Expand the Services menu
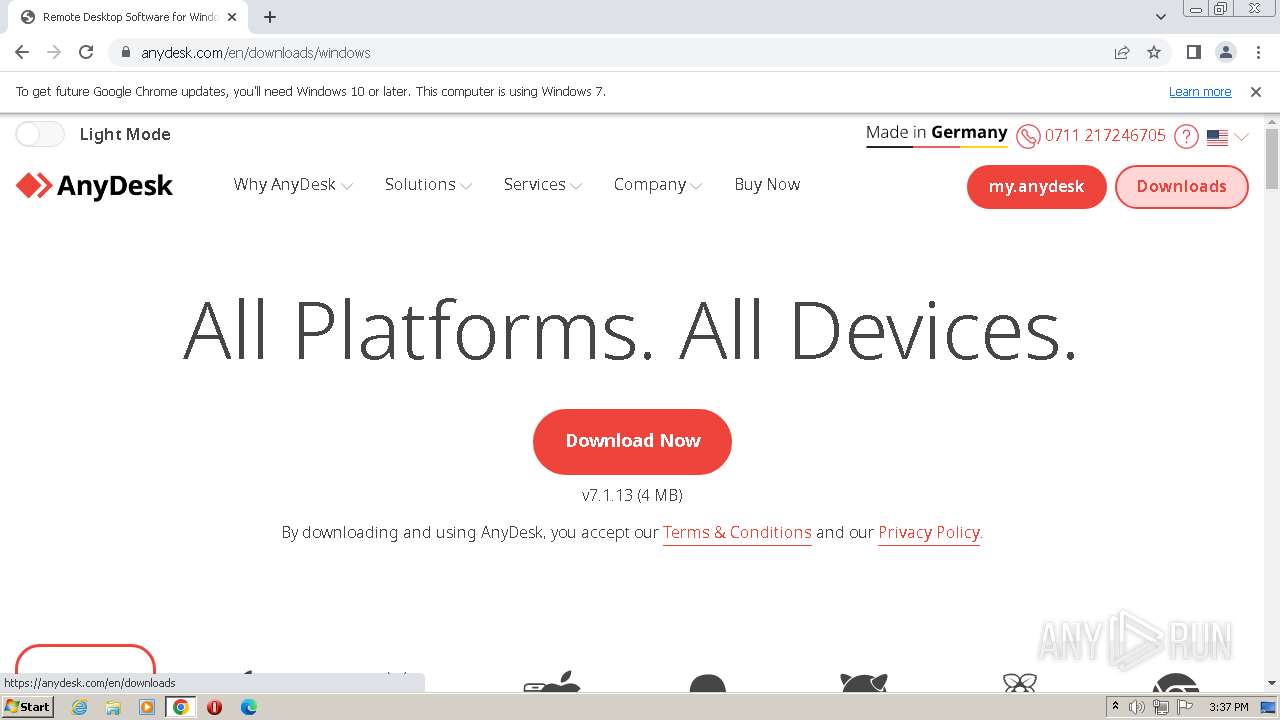The image size is (1280, 720). [543, 185]
